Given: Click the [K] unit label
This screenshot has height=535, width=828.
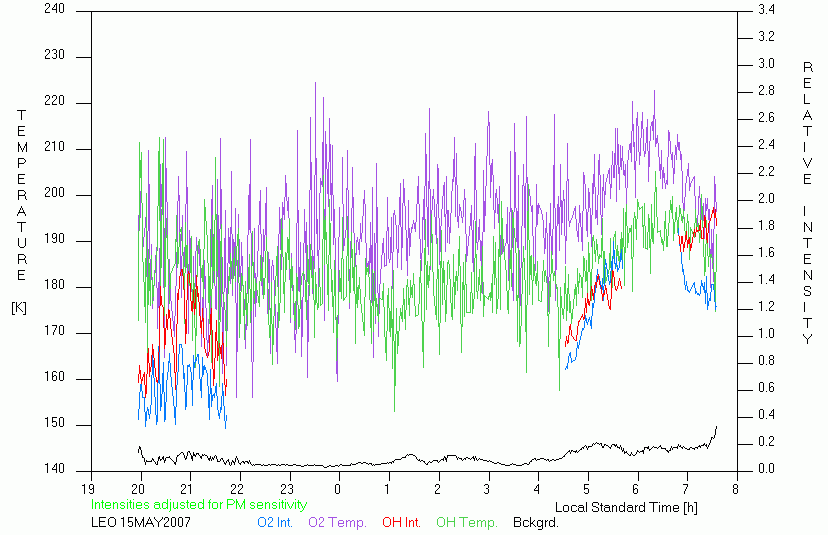Looking at the screenshot, I should click(x=19, y=308).
